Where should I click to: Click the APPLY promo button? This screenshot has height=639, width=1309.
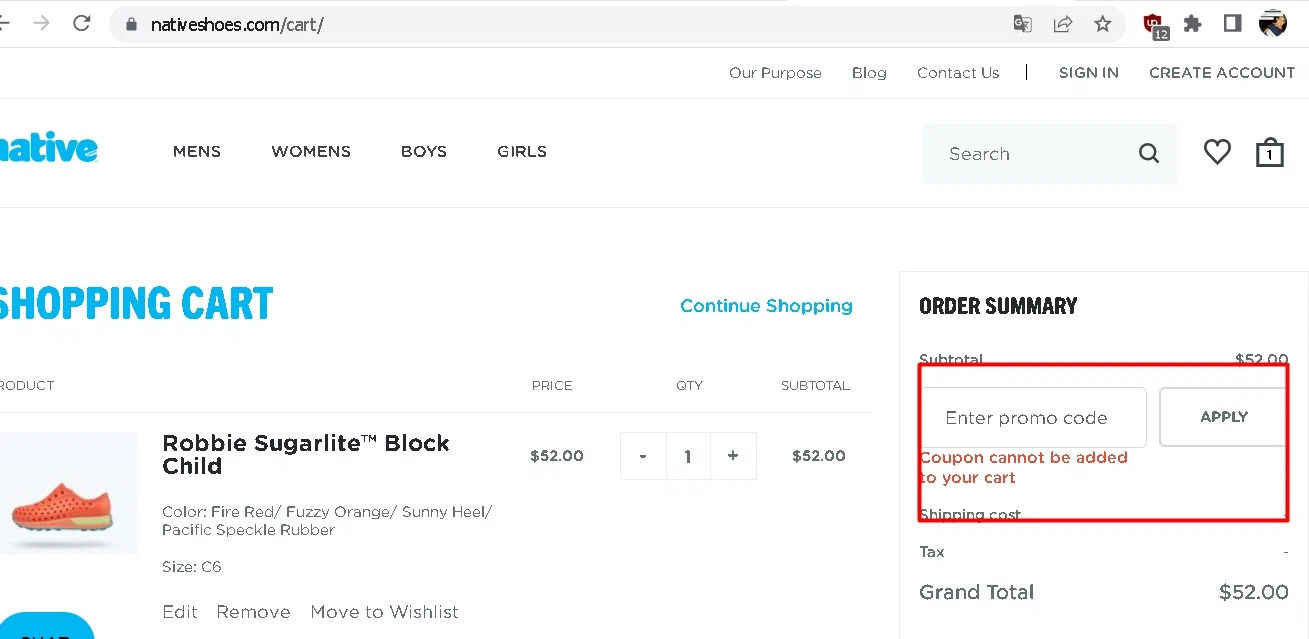(1223, 417)
